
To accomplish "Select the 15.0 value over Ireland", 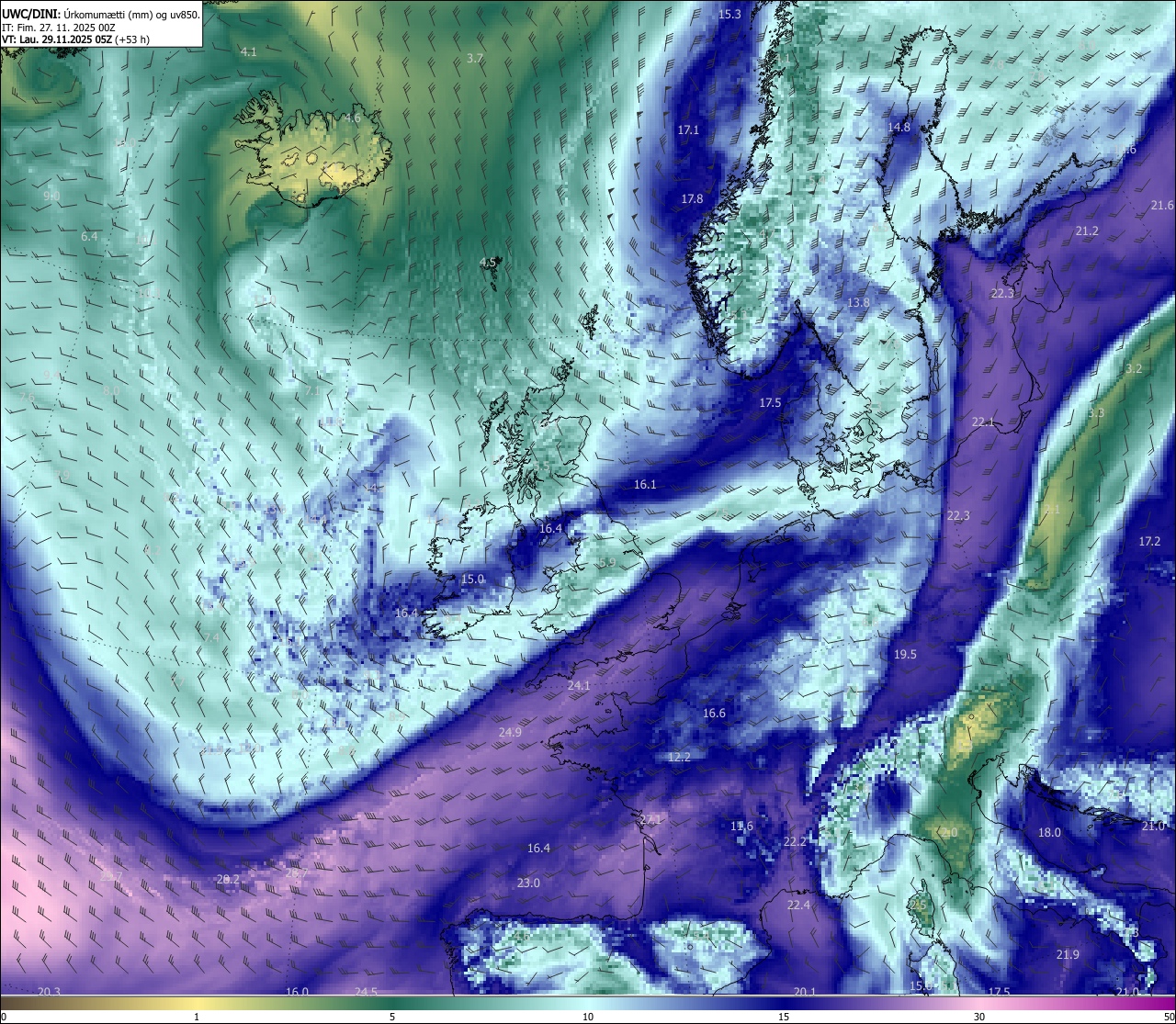I will (472, 580).
